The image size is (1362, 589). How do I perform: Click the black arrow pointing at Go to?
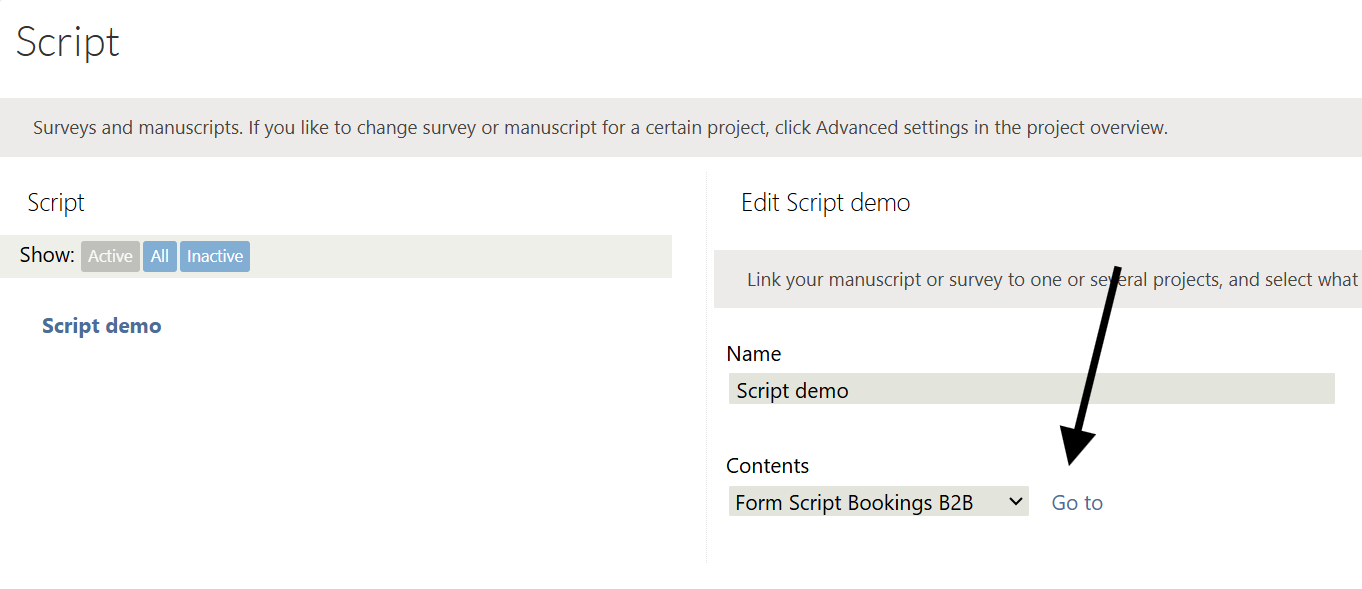1092,370
